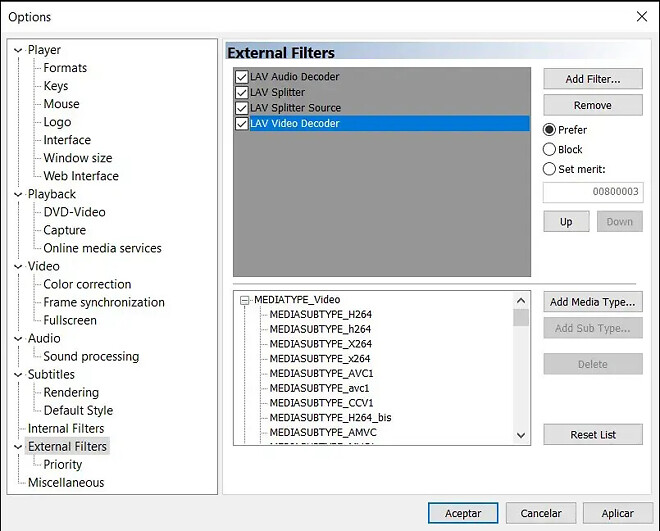Uncheck the LAV Audio Decoder checkbox
Image resolution: width=660 pixels, height=531 pixels.
(x=241, y=77)
